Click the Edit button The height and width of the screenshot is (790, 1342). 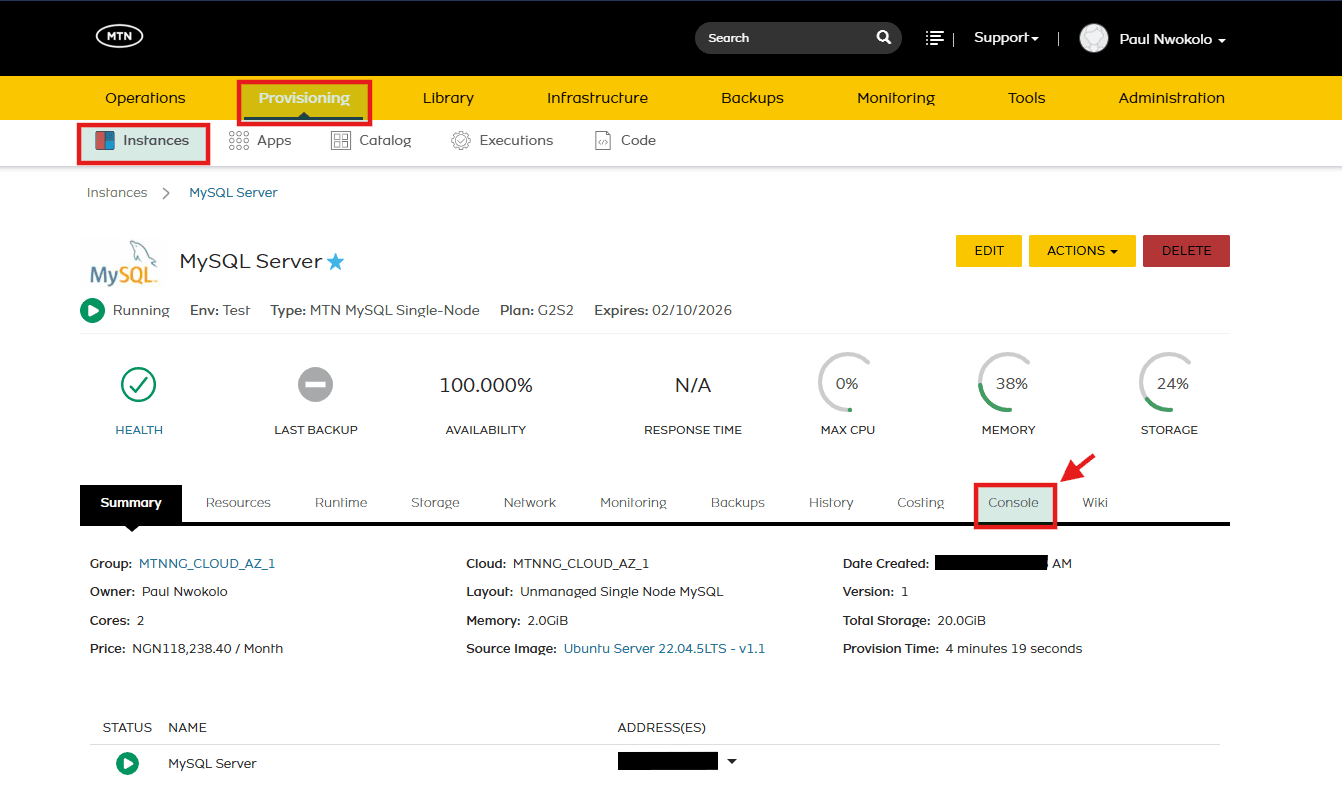point(989,251)
